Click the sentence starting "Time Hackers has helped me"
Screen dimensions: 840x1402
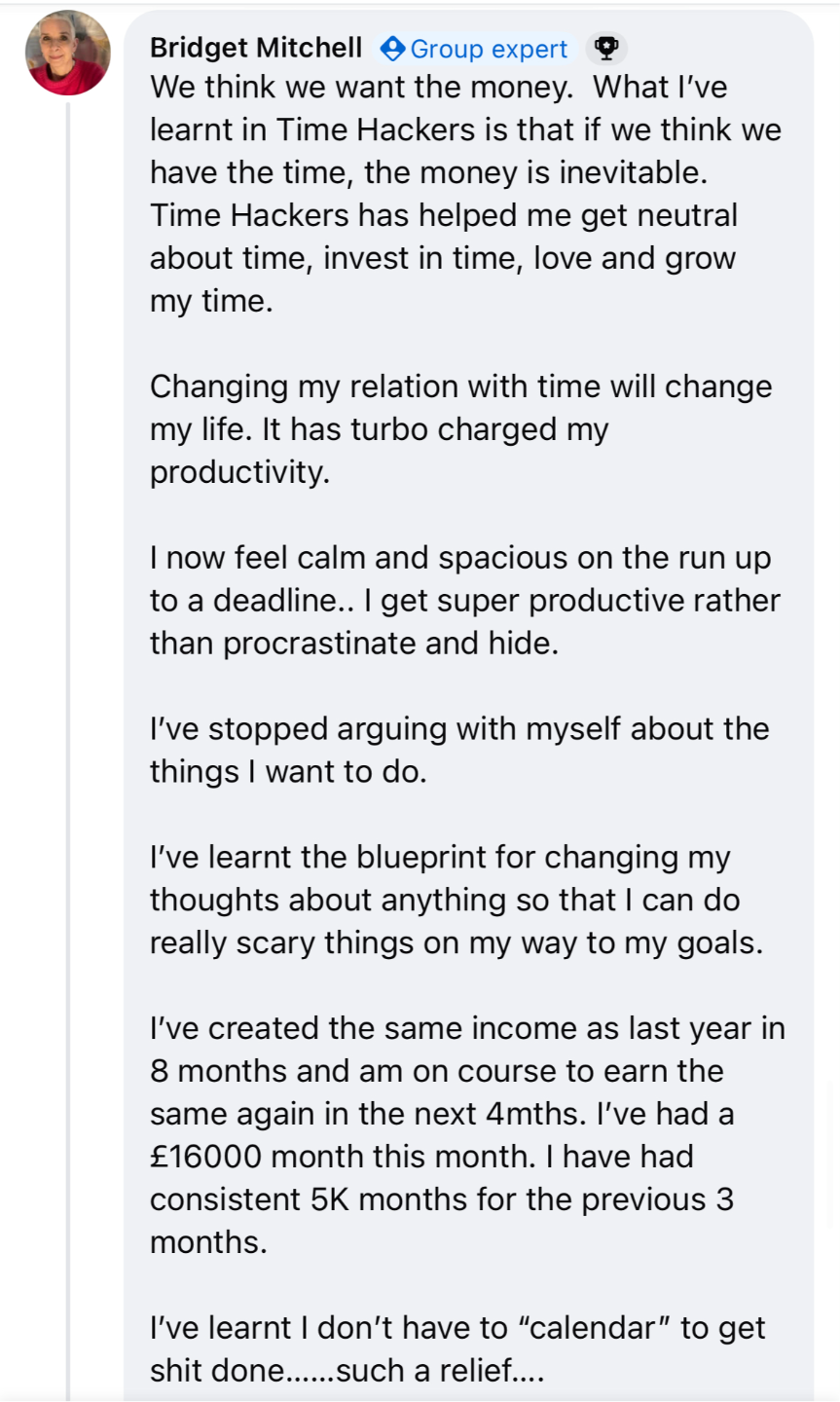click(x=443, y=215)
